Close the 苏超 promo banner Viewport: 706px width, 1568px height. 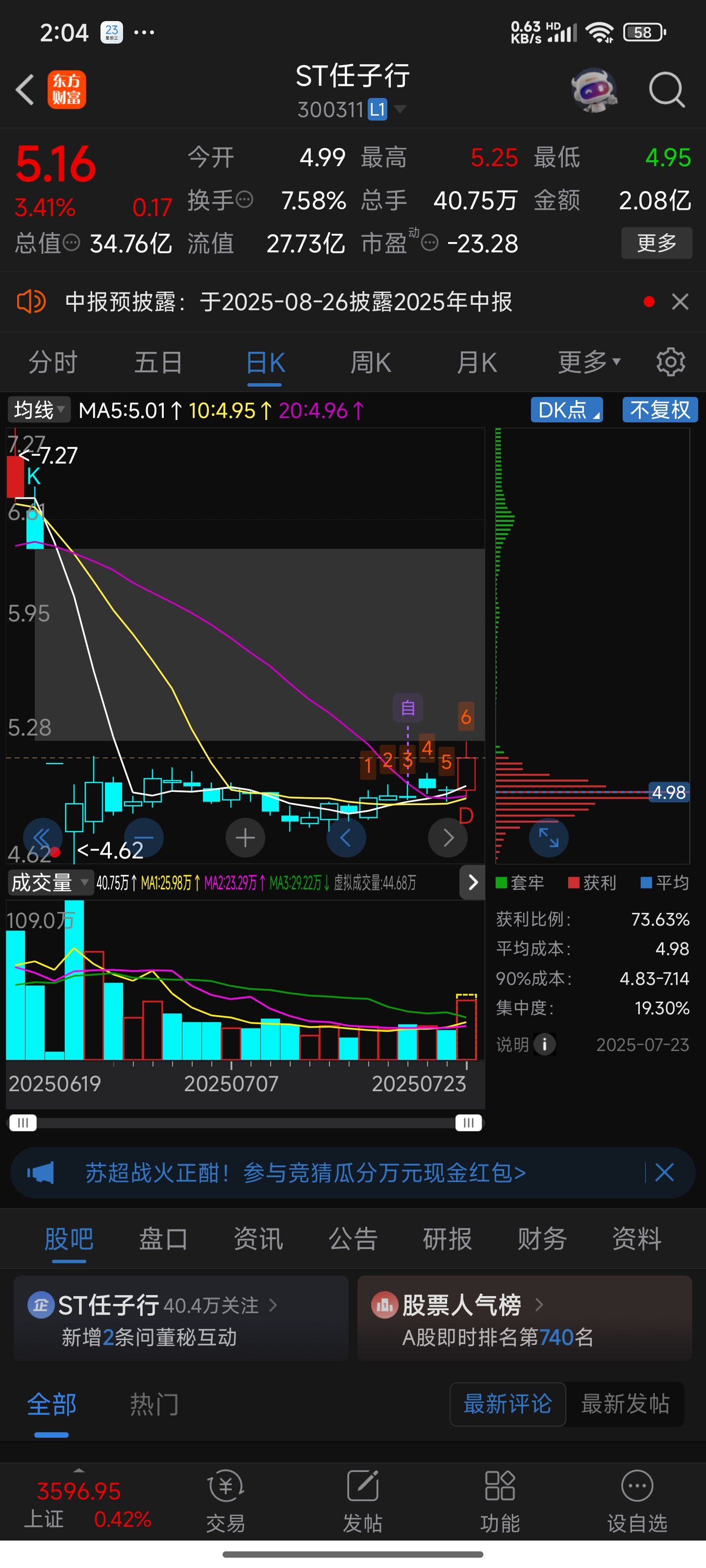pyautogui.click(x=664, y=1173)
